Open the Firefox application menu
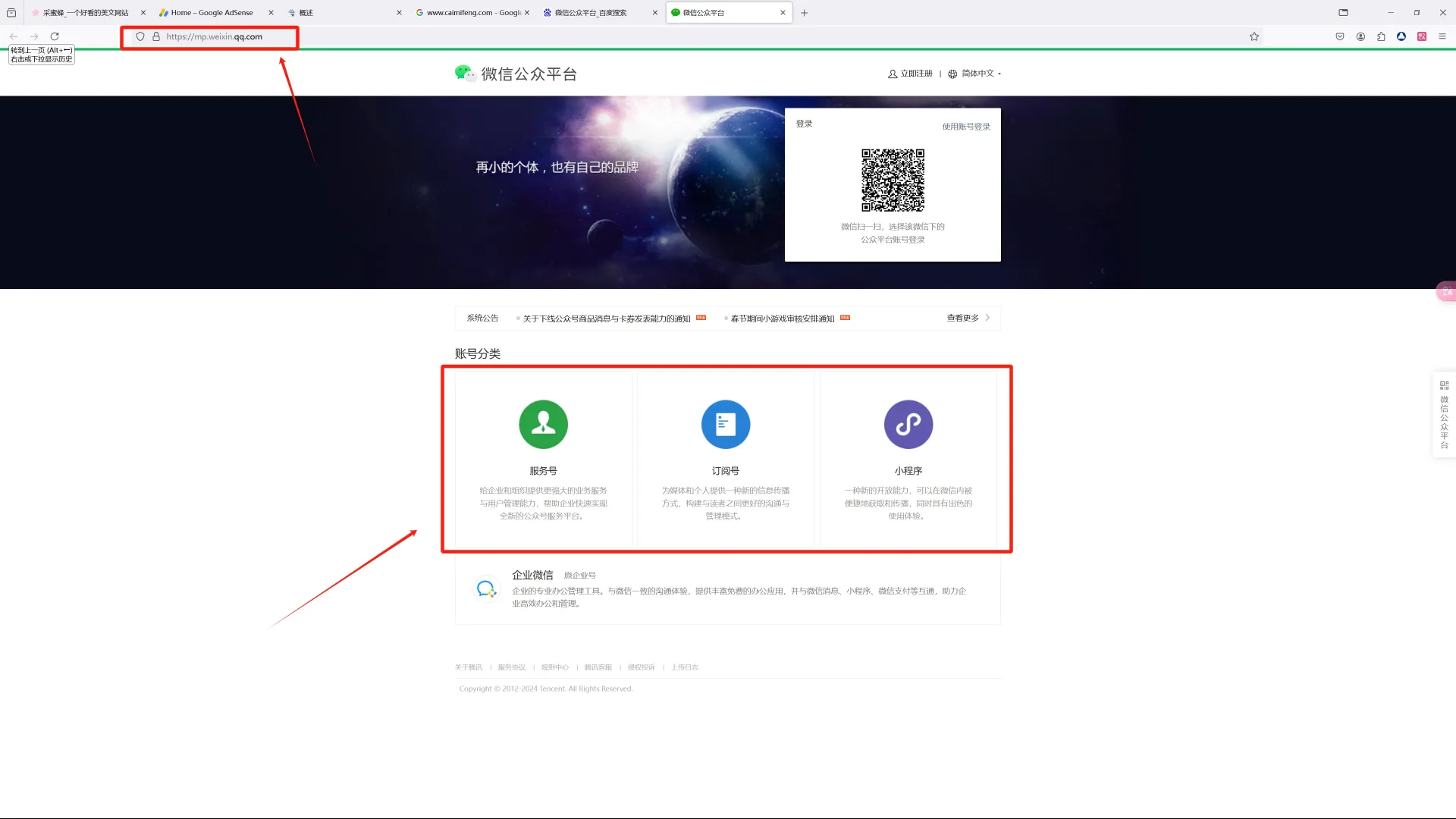 (1442, 36)
